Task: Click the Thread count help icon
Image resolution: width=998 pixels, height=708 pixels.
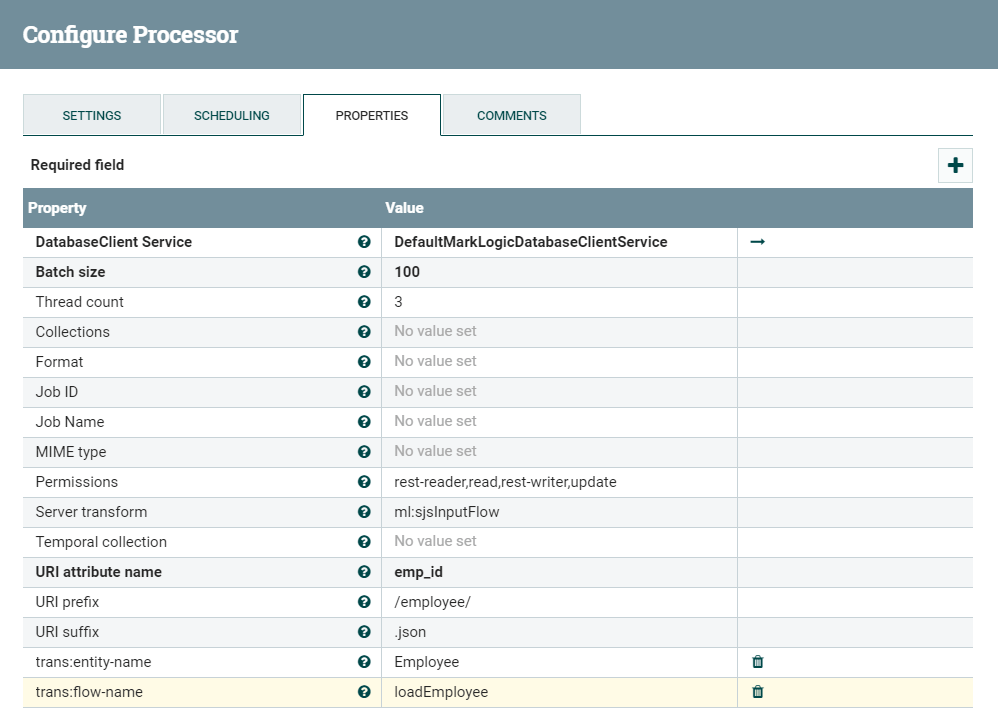Action: tap(364, 301)
